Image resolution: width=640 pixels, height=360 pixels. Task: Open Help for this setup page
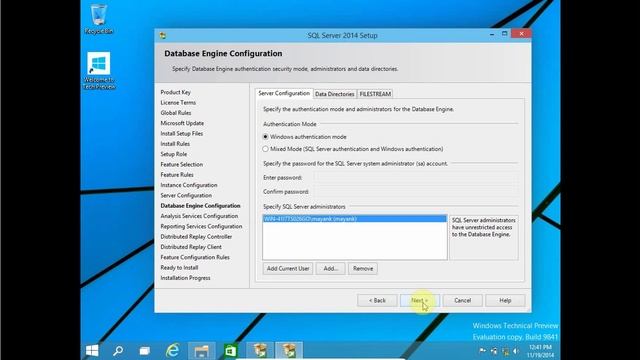click(505, 300)
